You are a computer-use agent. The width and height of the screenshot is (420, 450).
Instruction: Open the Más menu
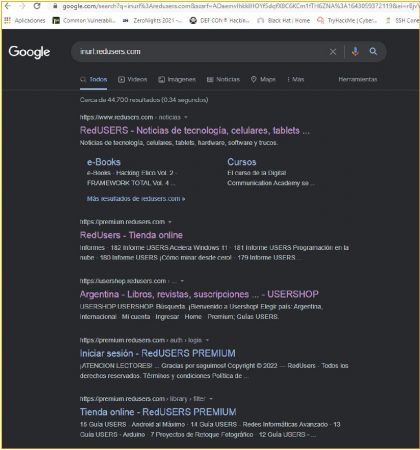click(x=296, y=79)
